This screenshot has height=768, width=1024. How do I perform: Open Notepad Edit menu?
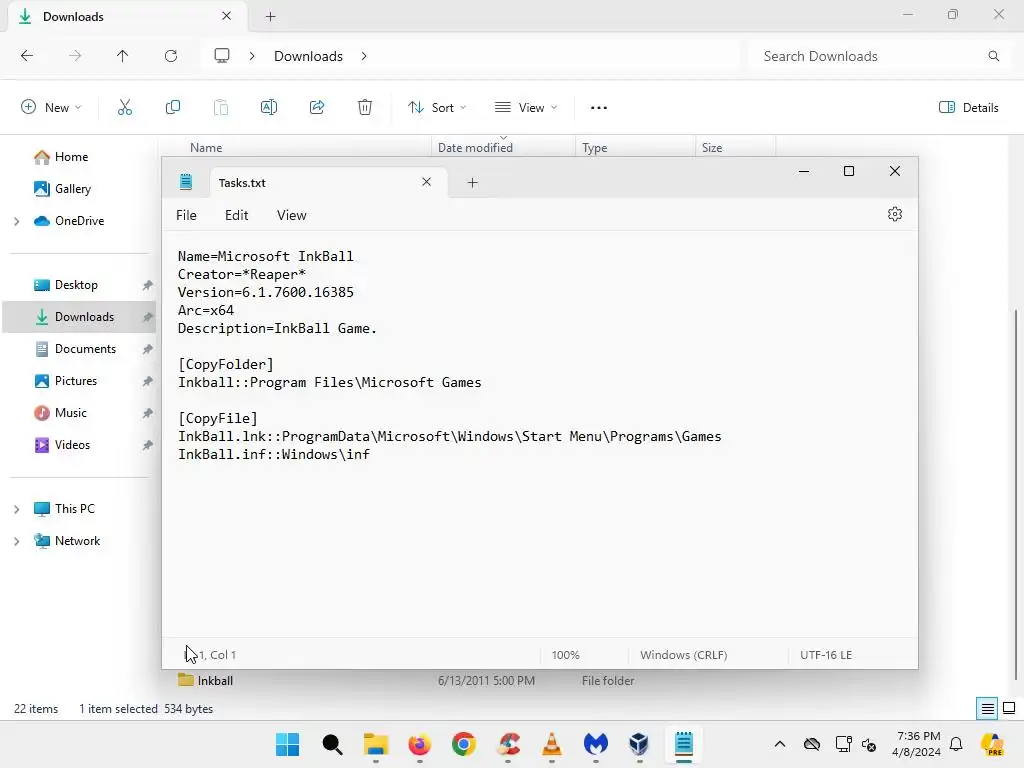click(x=236, y=215)
